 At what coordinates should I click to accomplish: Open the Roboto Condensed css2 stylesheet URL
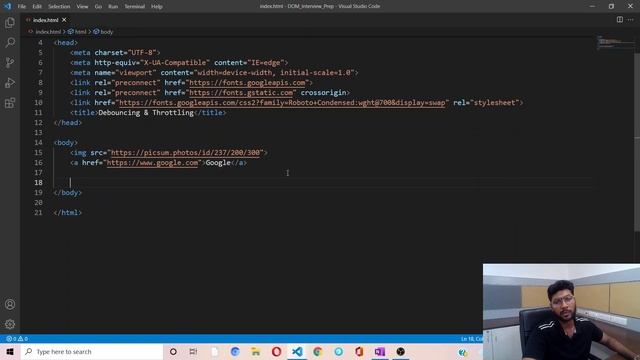click(x=282, y=102)
